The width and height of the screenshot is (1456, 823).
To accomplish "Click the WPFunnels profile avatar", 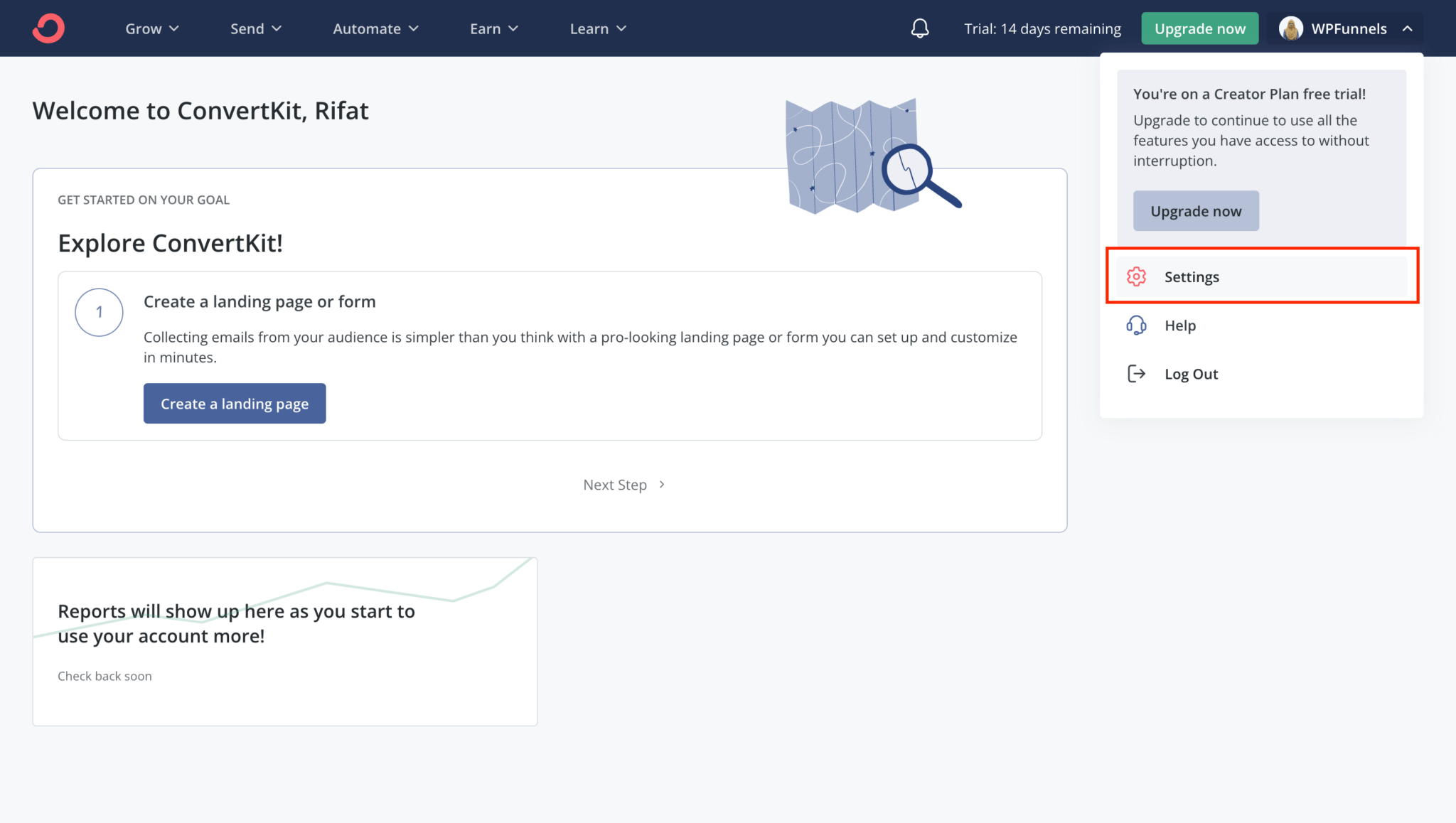I will coord(1290,28).
